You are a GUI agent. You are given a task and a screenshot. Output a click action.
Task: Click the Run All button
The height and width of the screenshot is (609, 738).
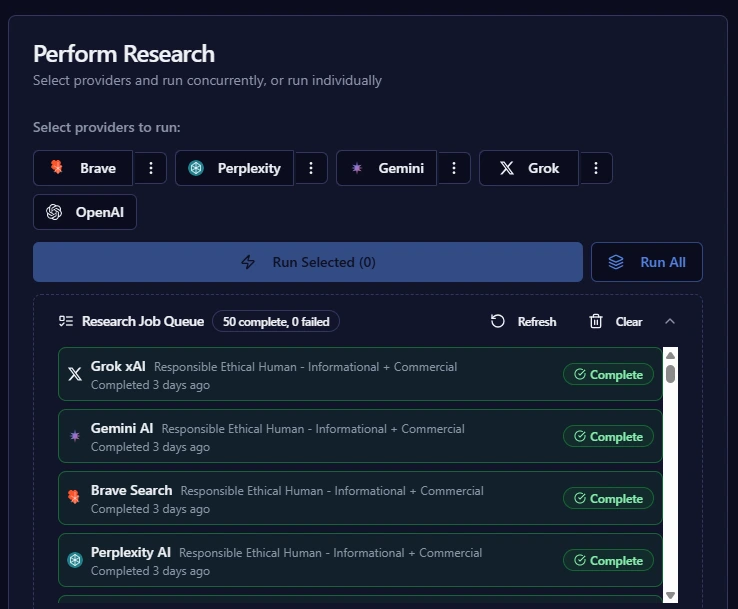point(647,262)
